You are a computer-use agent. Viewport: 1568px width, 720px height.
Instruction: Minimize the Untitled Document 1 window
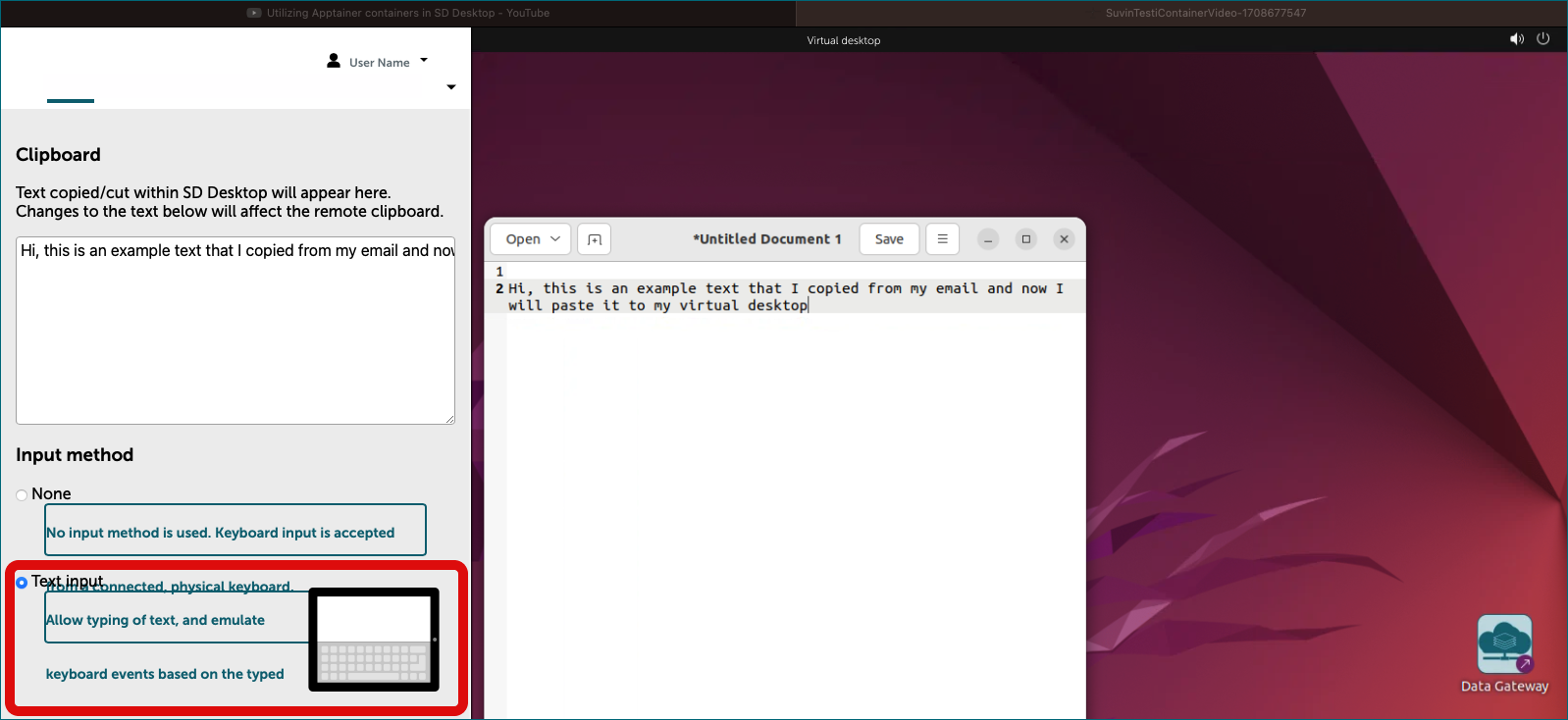click(x=988, y=239)
